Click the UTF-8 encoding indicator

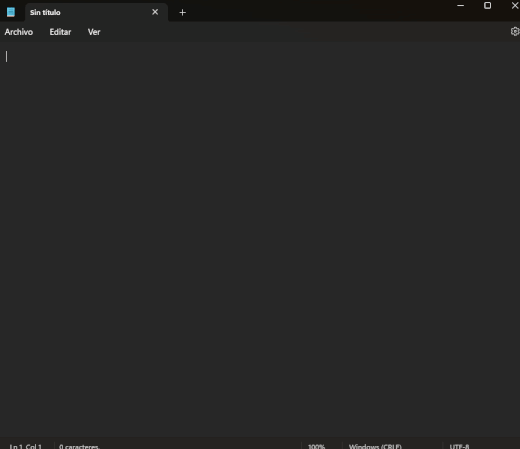459,446
